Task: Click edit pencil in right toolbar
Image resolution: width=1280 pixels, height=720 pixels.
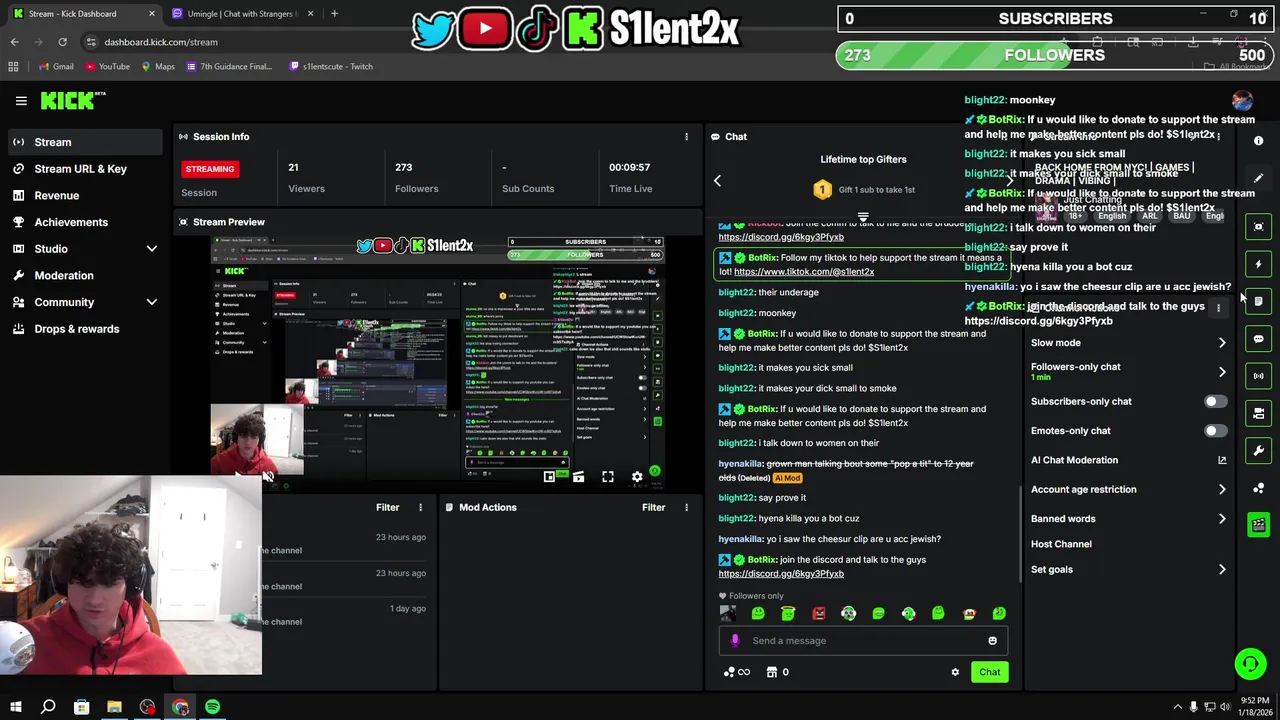Action: point(1259,178)
